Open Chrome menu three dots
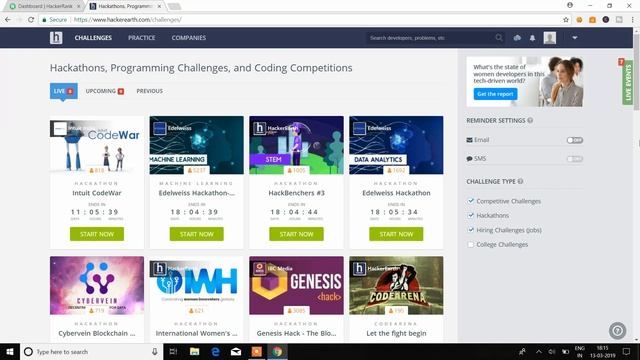 coord(633,20)
